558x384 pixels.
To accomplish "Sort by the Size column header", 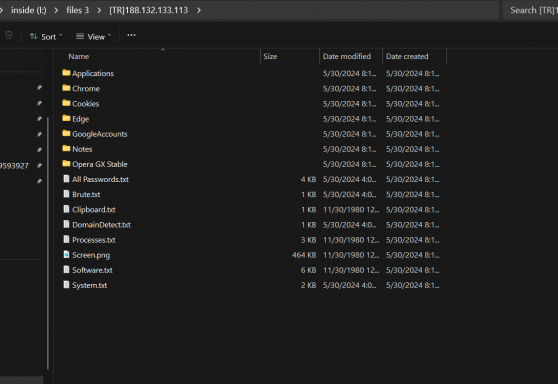I will [x=270, y=57].
